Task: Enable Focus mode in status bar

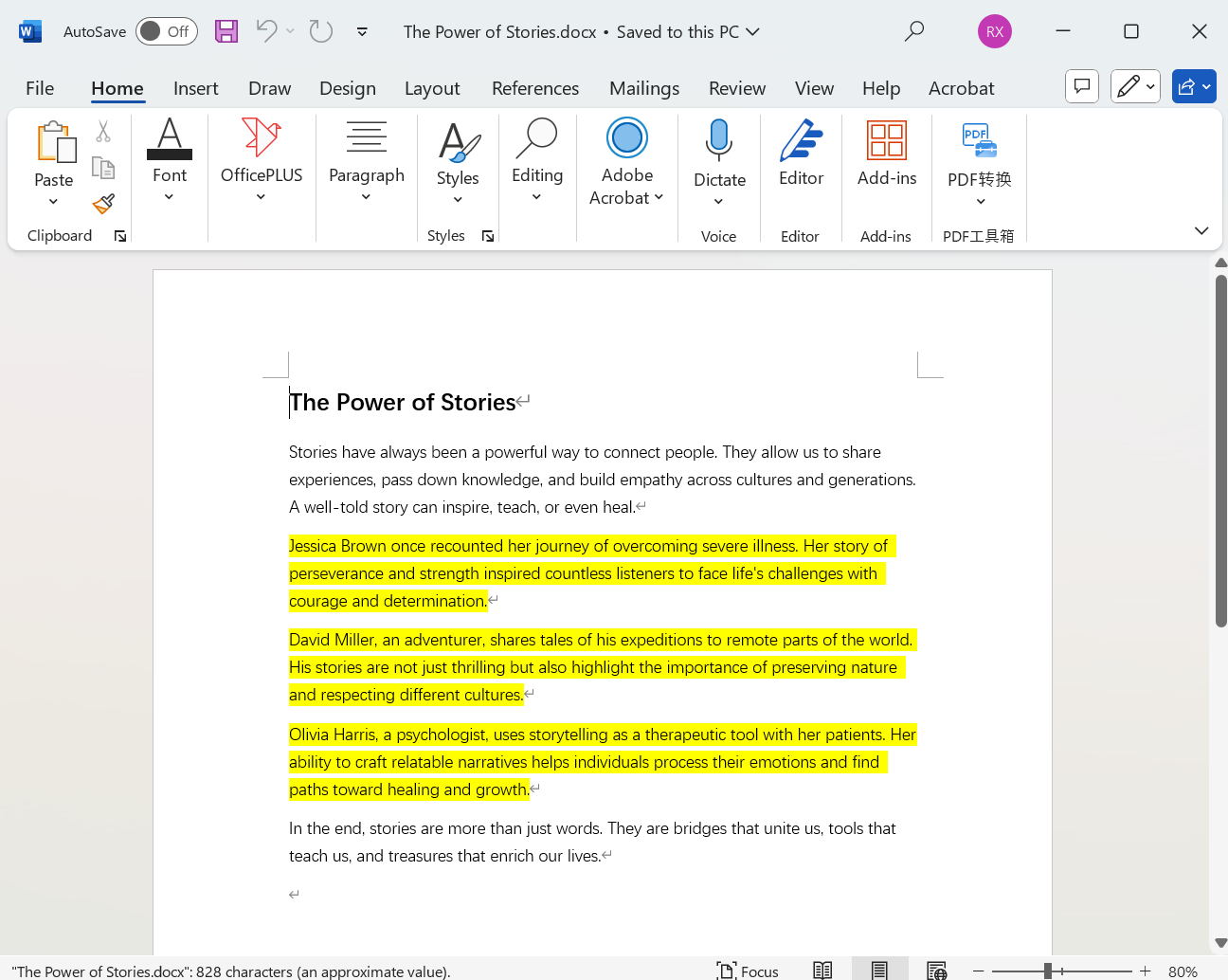Action: tap(748, 971)
